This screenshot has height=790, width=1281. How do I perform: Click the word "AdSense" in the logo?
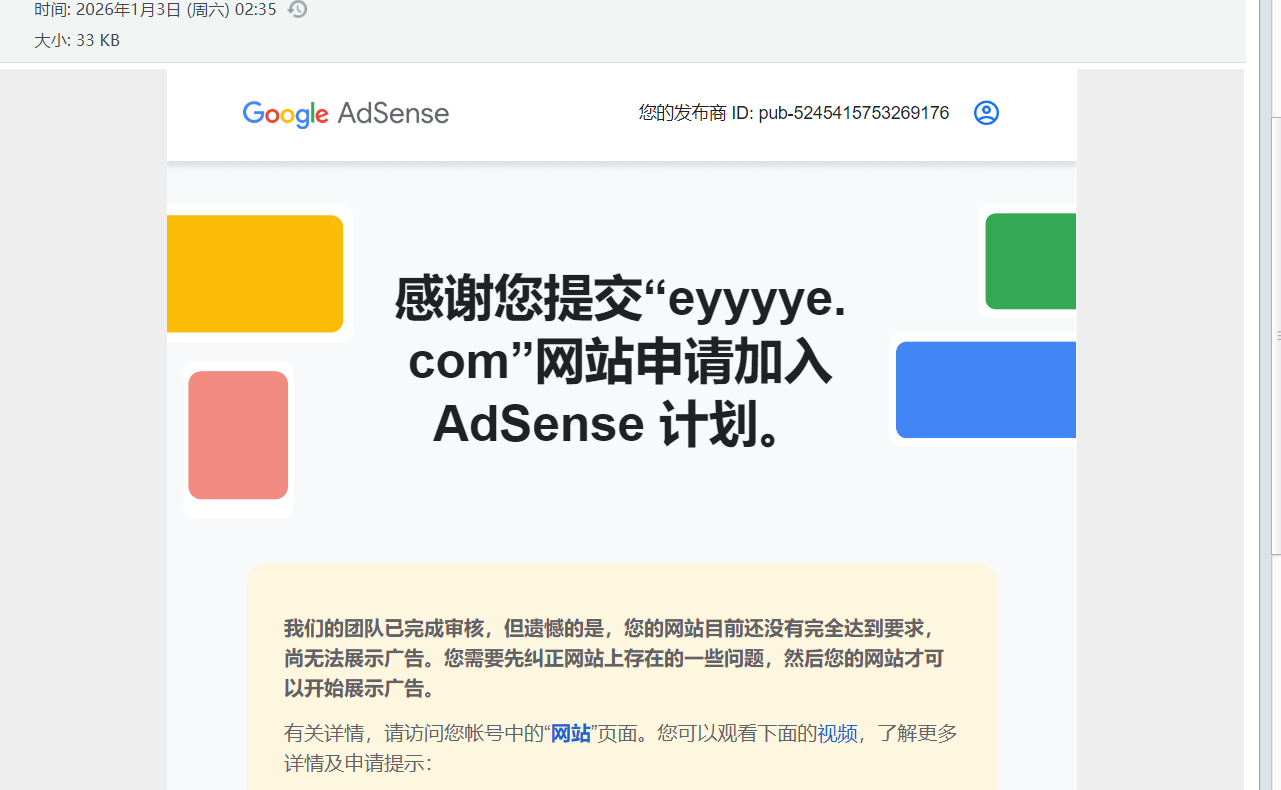[393, 113]
